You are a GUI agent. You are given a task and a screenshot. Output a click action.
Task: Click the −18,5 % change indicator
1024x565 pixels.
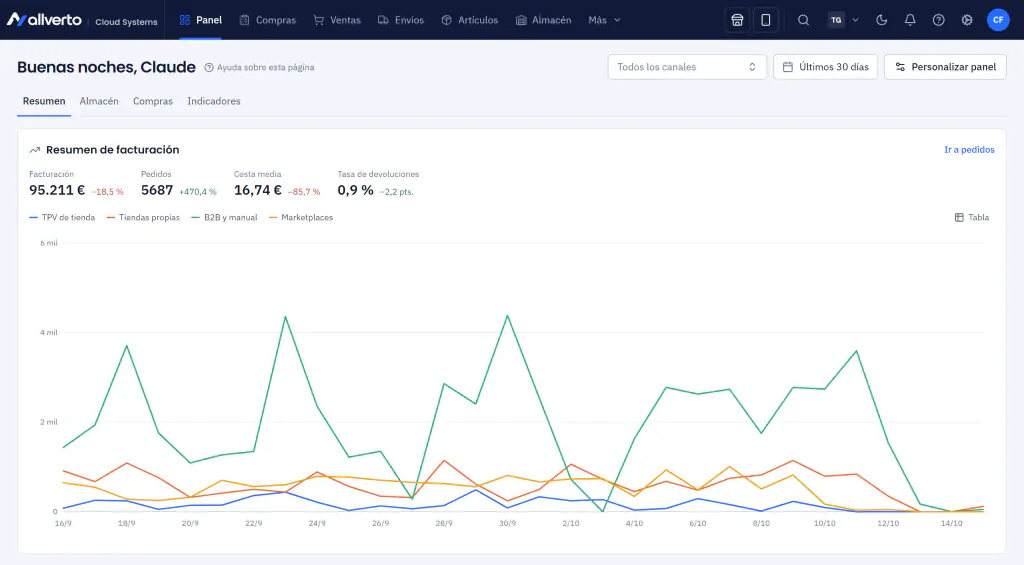coord(107,192)
